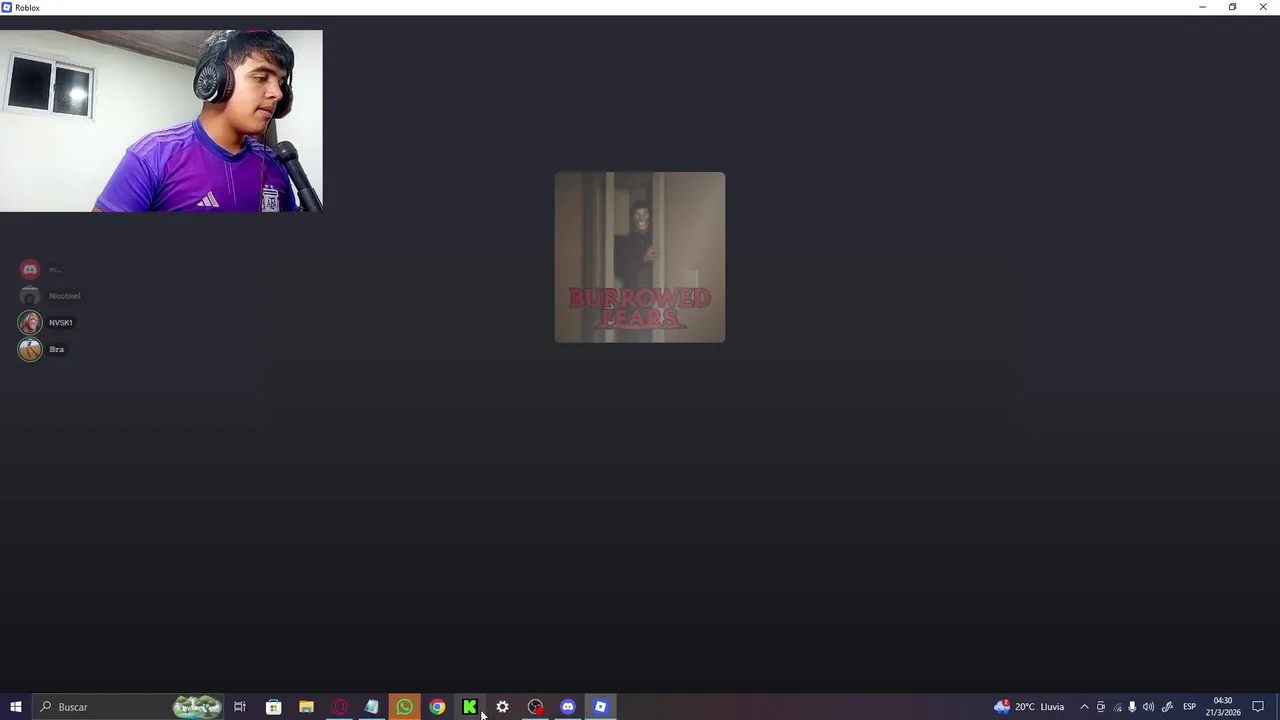Click the Discord logo overlay entry
Viewport: 1280px width, 720px height.
coord(30,269)
